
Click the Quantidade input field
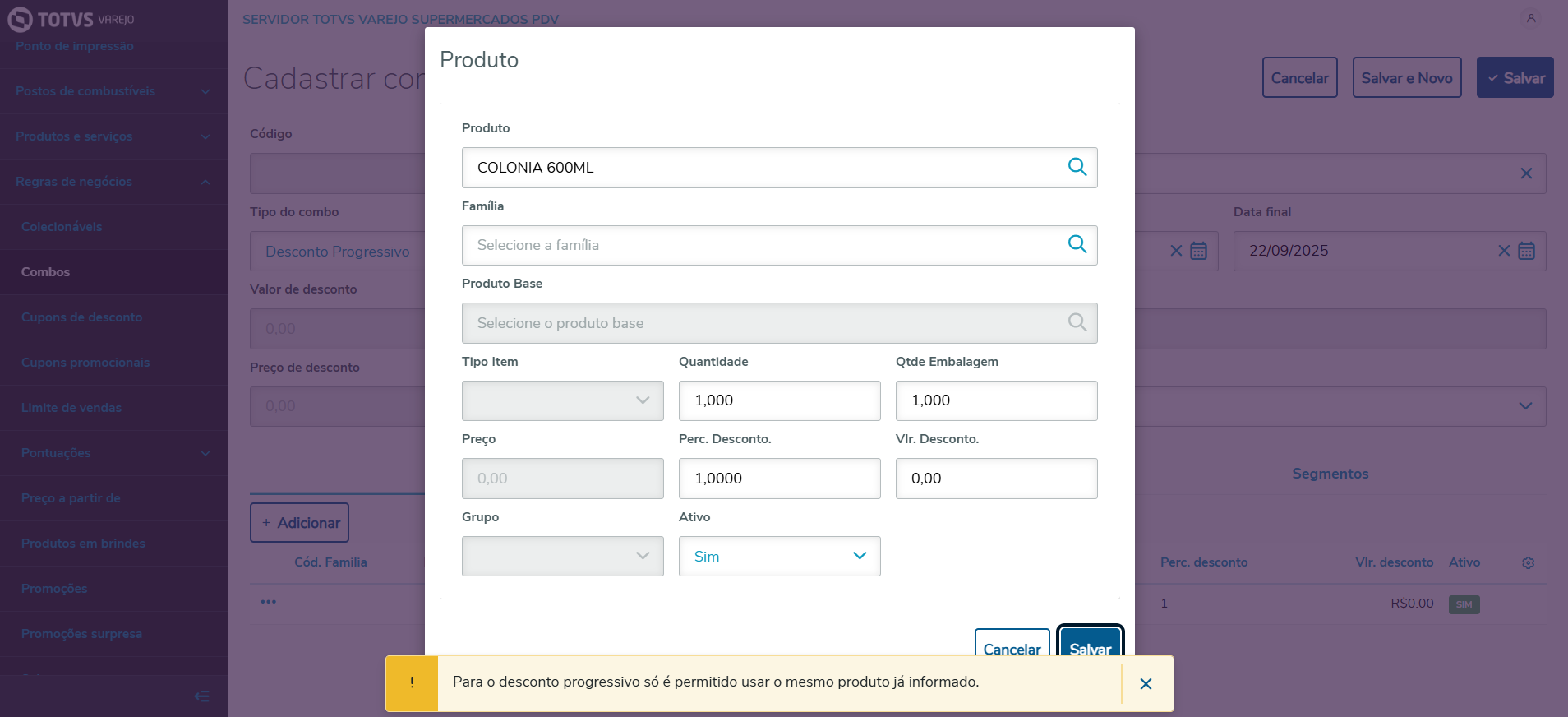click(x=778, y=400)
